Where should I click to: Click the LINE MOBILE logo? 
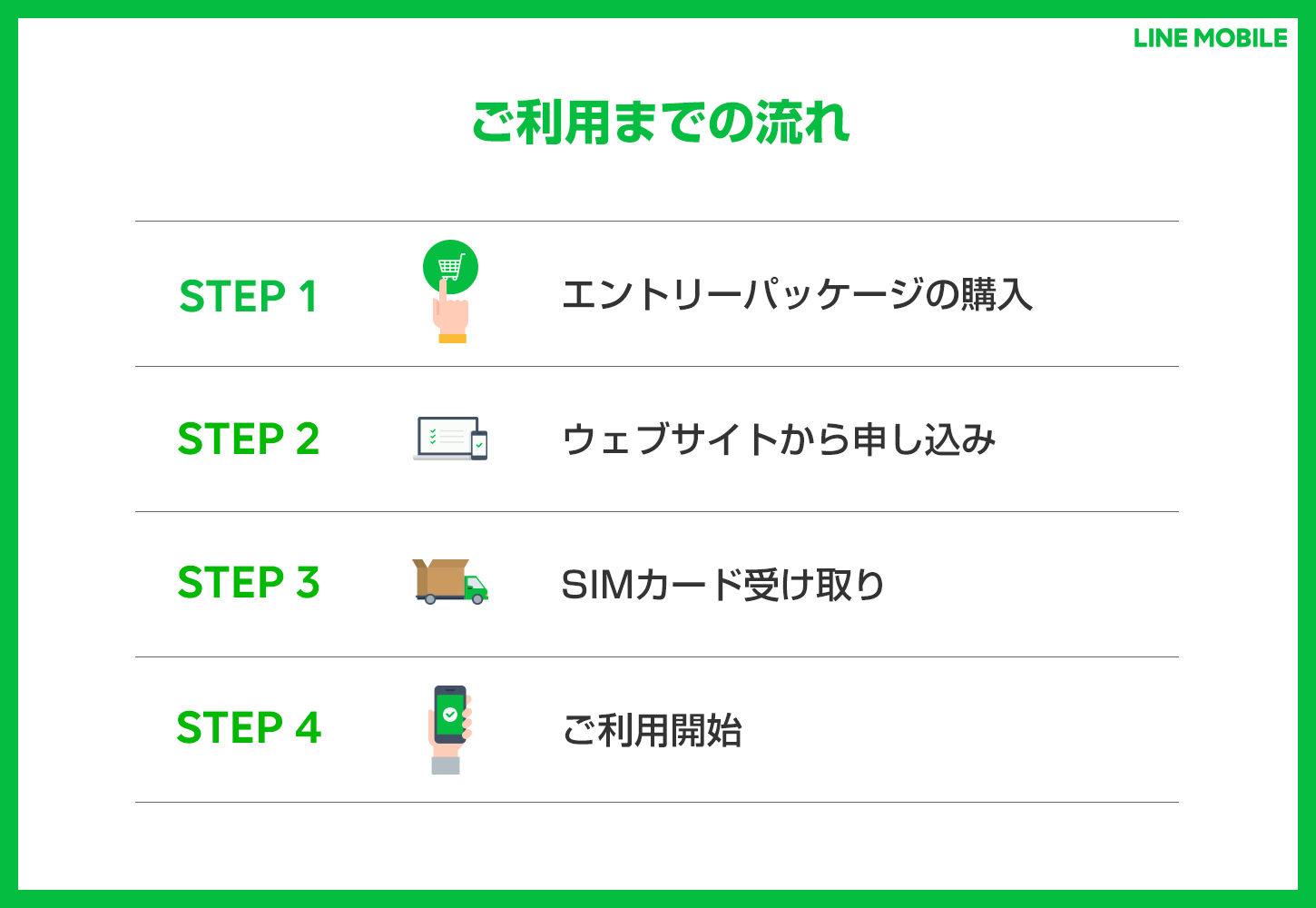tap(1210, 38)
